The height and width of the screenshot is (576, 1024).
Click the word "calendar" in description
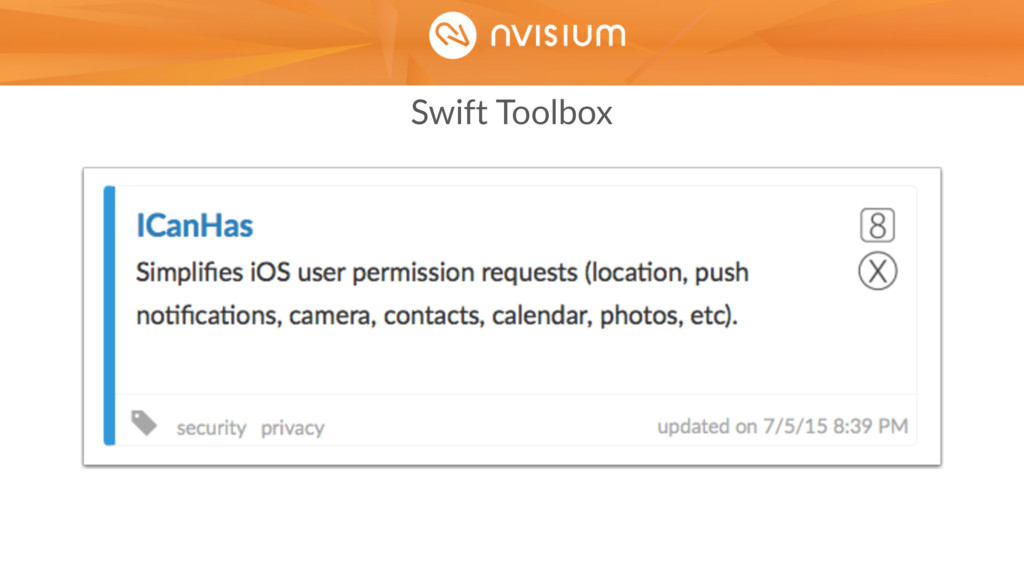click(x=541, y=316)
